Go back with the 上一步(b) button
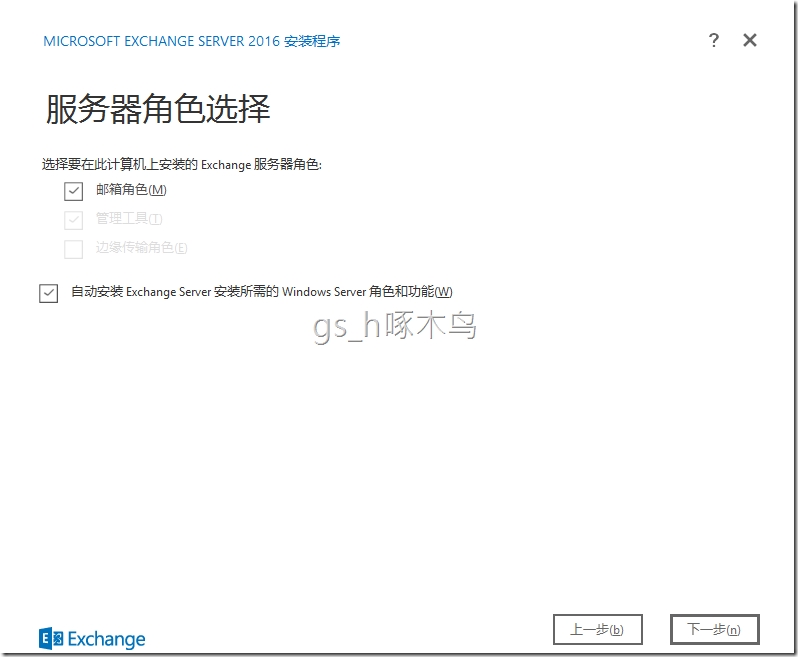The height and width of the screenshot is (657, 798). point(597,630)
